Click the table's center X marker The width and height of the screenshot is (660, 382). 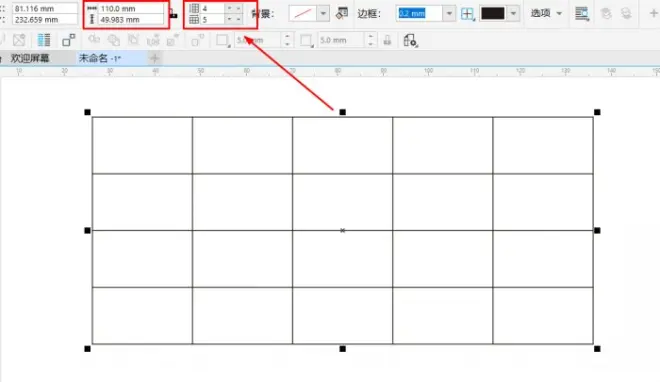(x=343, y=231)
